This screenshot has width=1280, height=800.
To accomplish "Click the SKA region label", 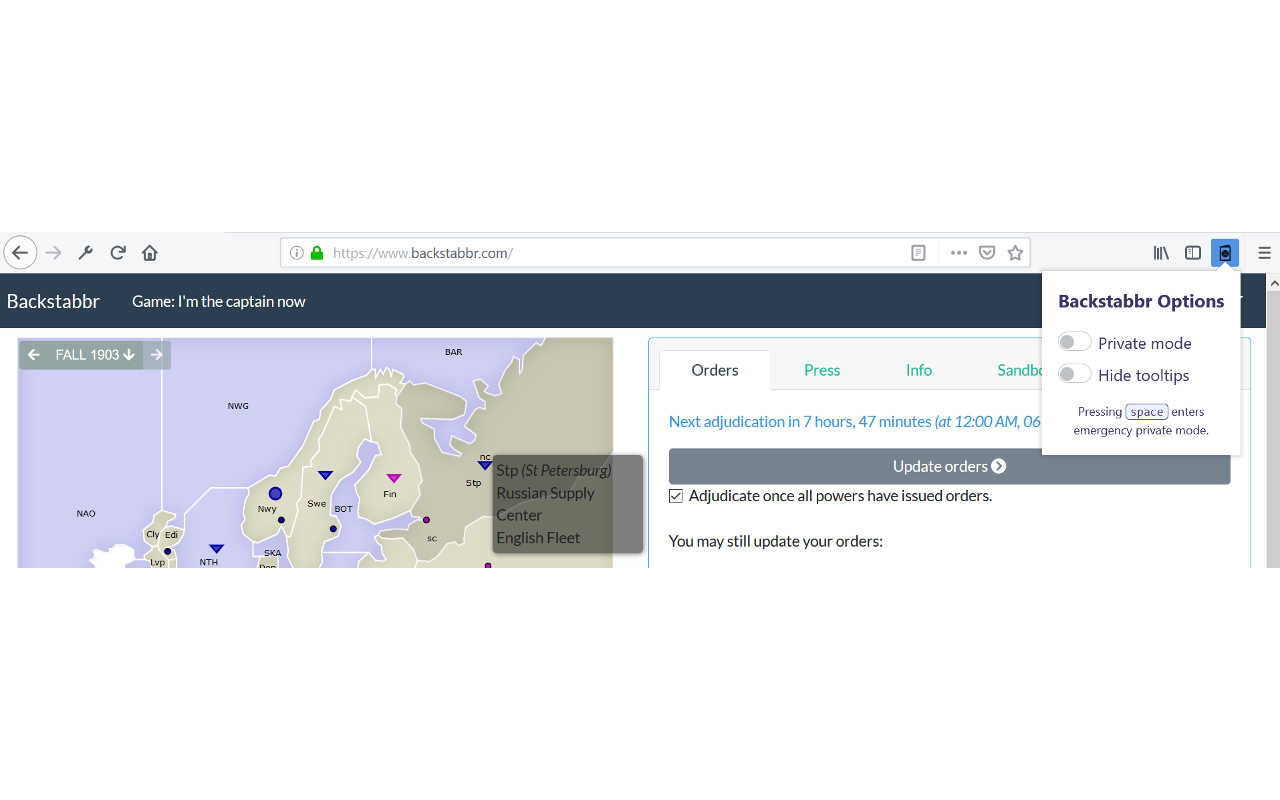I will tap(273, 553).
